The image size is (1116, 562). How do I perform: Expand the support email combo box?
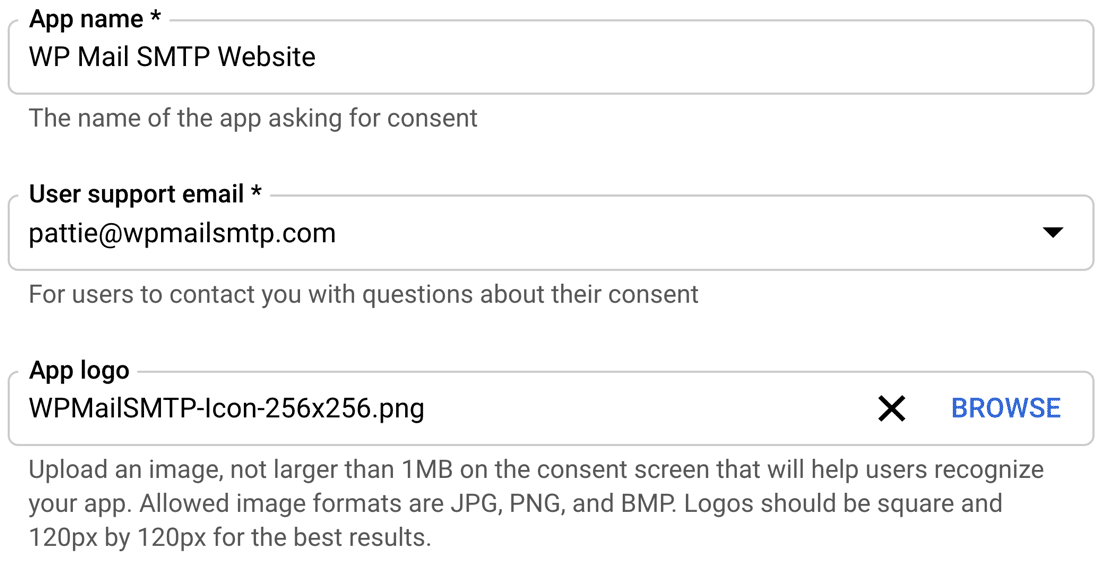[x=550, y=233]
